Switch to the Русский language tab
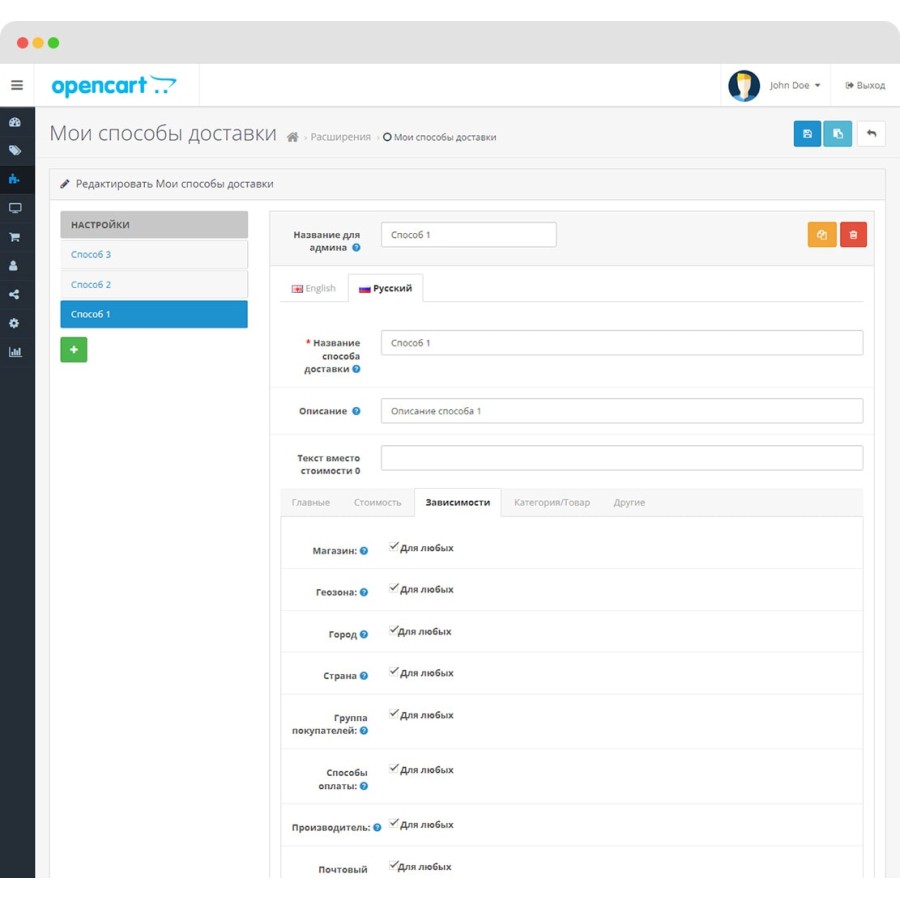Viewport: 900px width, 900px height. tap(386, 288)
